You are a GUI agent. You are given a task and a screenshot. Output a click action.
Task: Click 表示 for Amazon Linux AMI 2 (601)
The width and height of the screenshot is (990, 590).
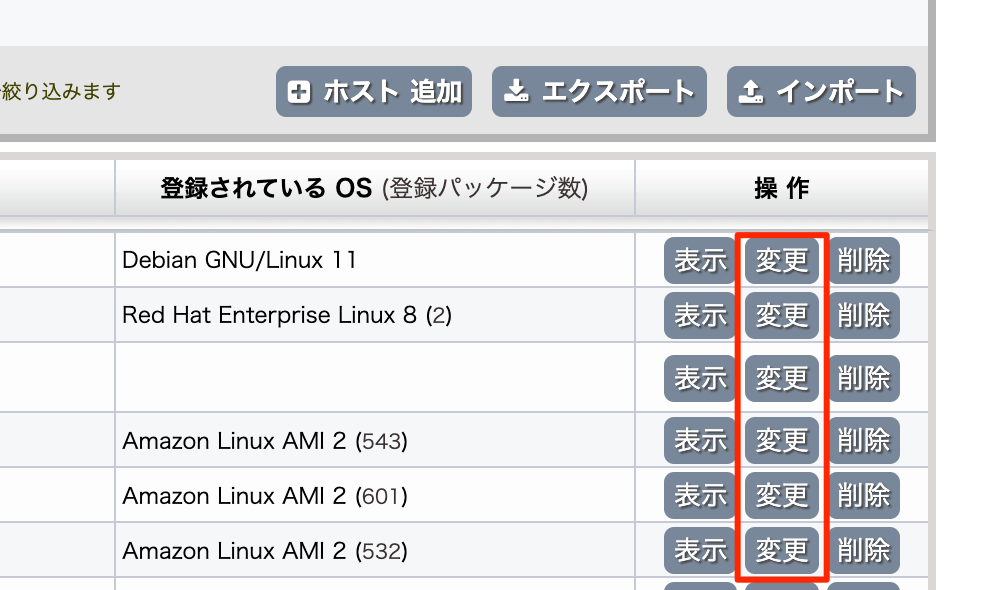[700, 495]
